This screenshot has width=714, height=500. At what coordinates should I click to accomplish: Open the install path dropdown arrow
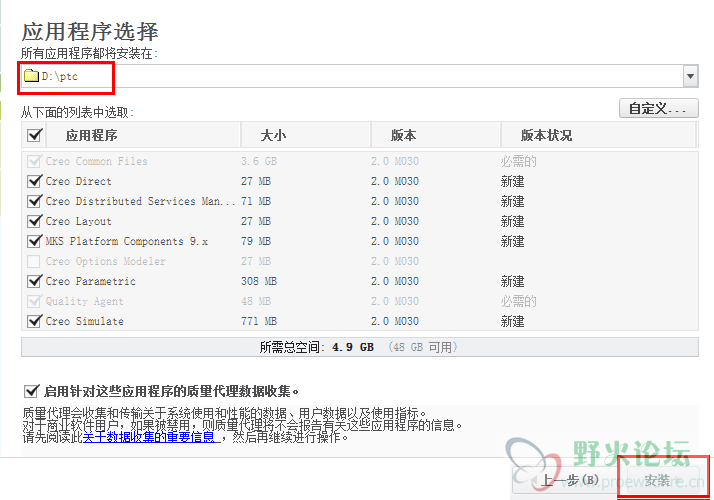coord(690,76)
